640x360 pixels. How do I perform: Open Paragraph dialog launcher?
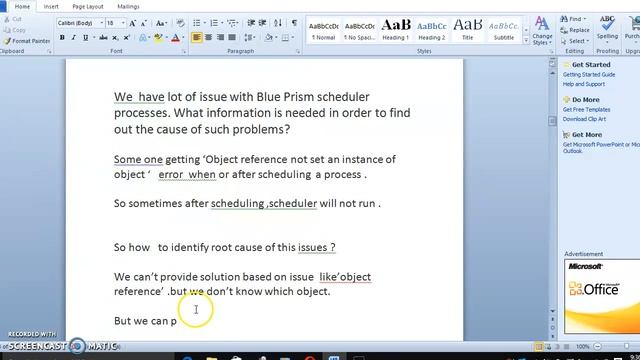[298, 51]
